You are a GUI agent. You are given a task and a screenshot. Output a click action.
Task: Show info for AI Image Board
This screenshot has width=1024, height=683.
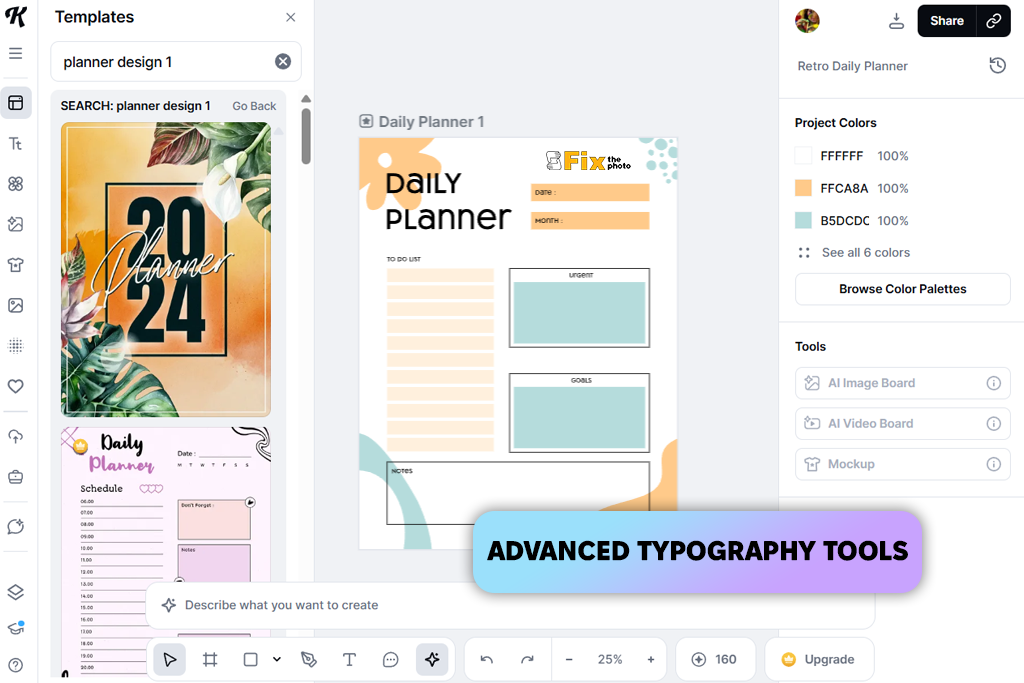pos(993,383)
